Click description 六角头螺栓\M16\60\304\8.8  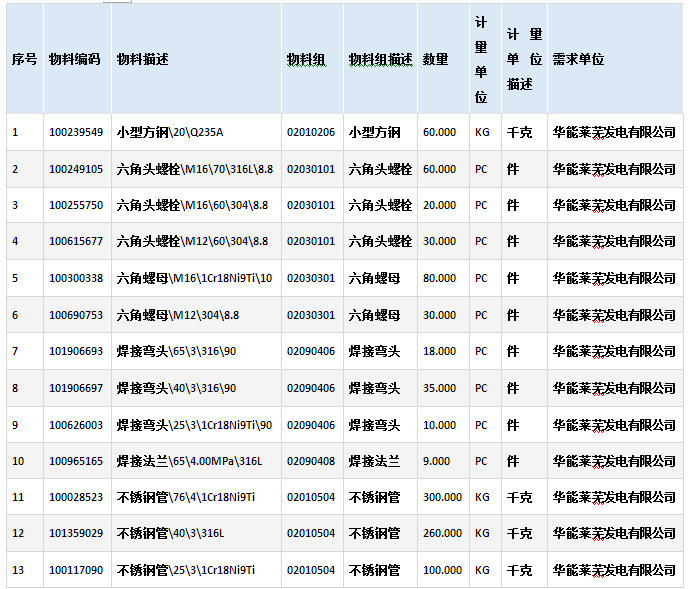[x=192, y=205]
